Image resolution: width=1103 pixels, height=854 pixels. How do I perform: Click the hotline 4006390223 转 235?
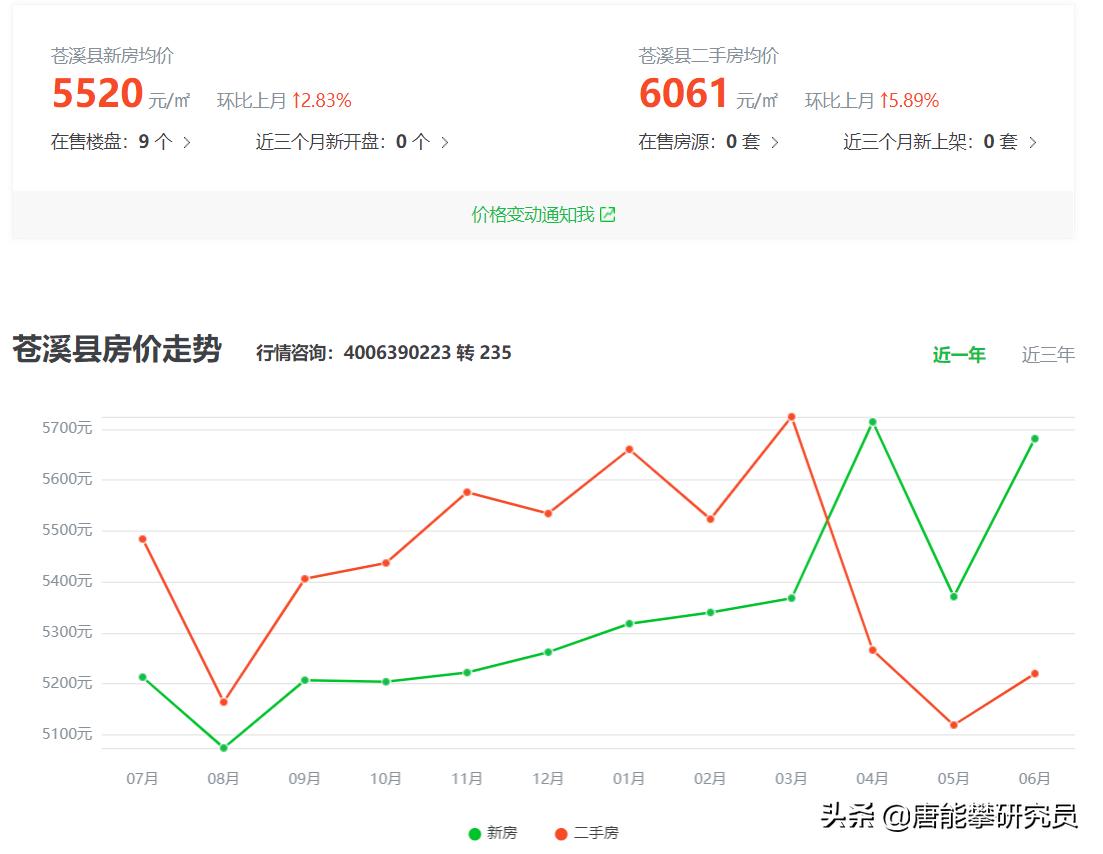click(x=427, y=352)
